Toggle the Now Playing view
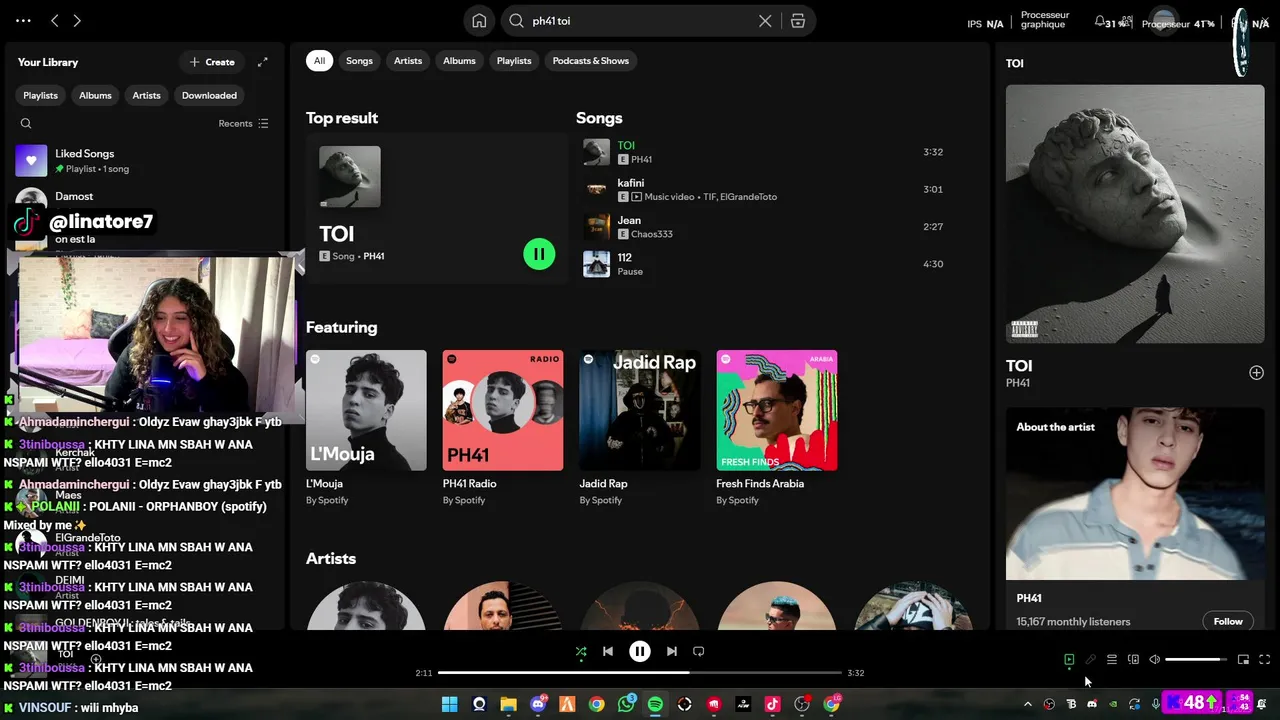Viewport: 1280px width, 720px height. [1069, 659]
